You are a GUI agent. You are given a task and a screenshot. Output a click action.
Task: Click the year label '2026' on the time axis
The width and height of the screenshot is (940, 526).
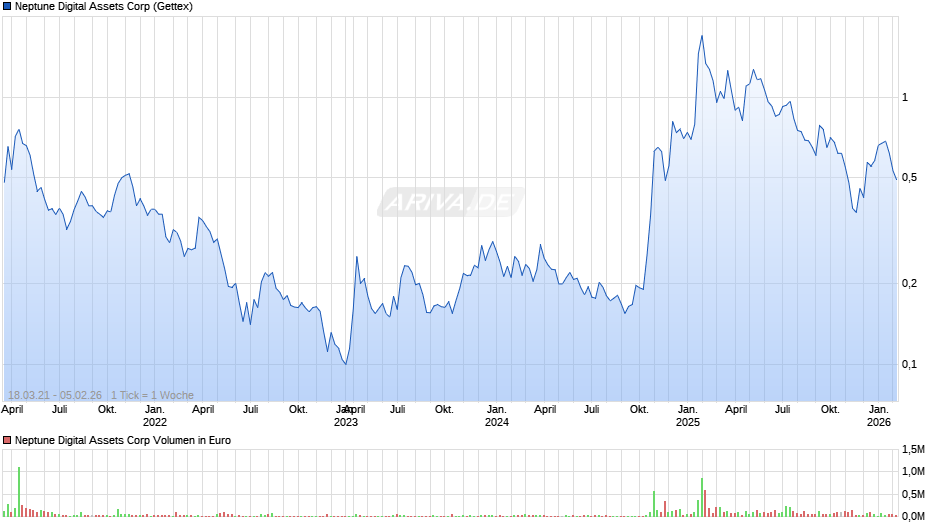tap(879, 422)
